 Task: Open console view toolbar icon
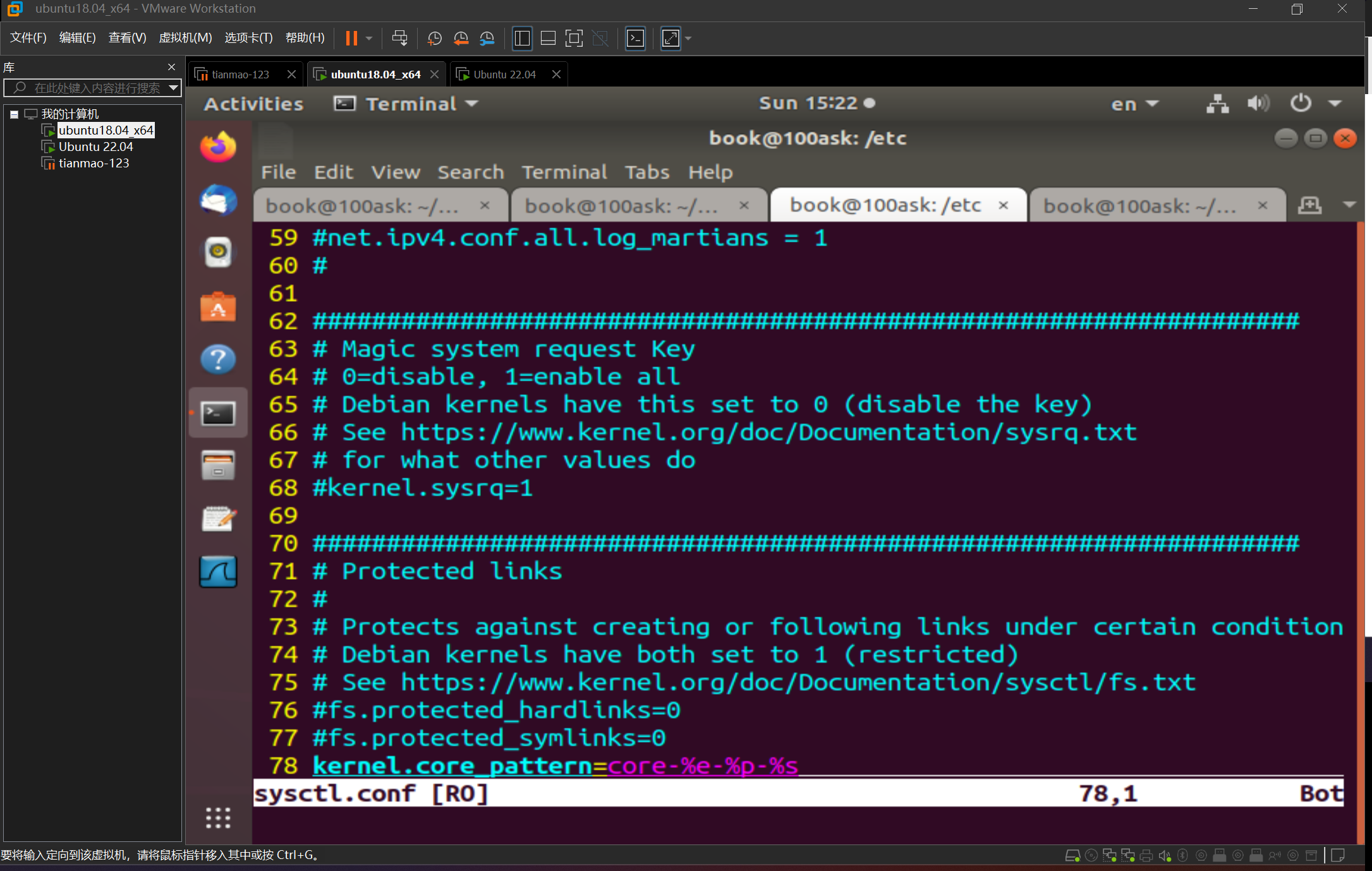pos(635,39)
